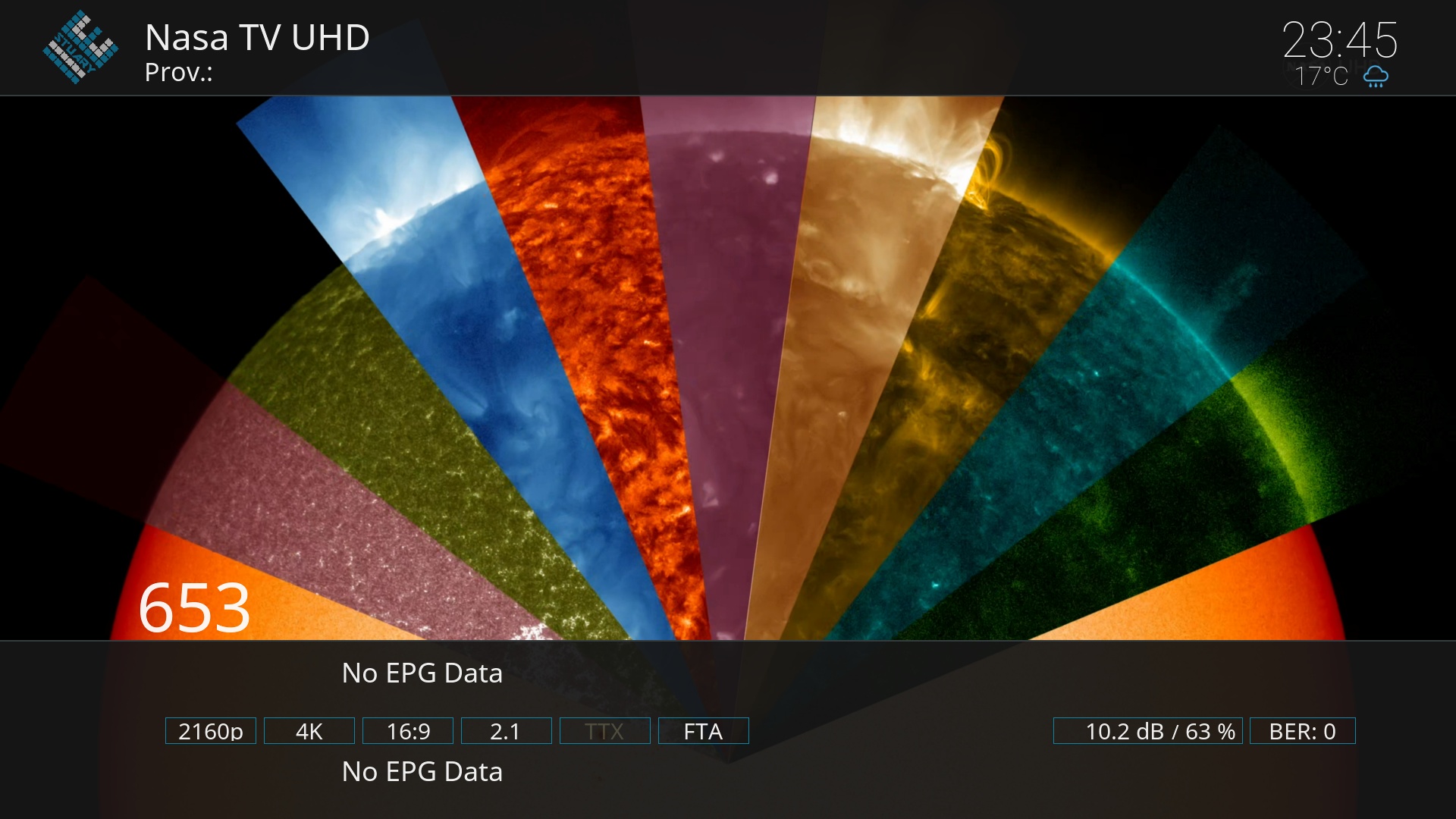
Task: Click the 10.2 dB / 63 % signal readout
Action: coord(1147,731)
